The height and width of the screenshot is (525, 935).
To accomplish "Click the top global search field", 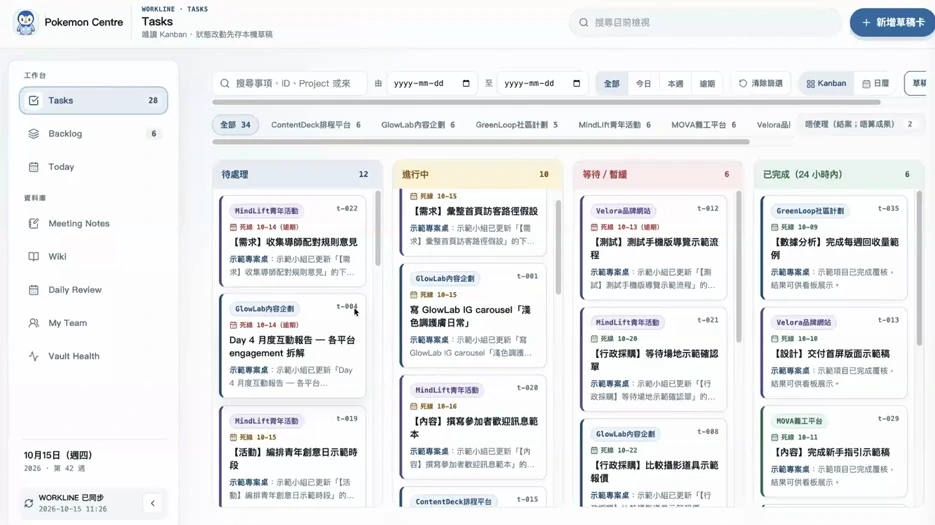I will click(705, 23).
